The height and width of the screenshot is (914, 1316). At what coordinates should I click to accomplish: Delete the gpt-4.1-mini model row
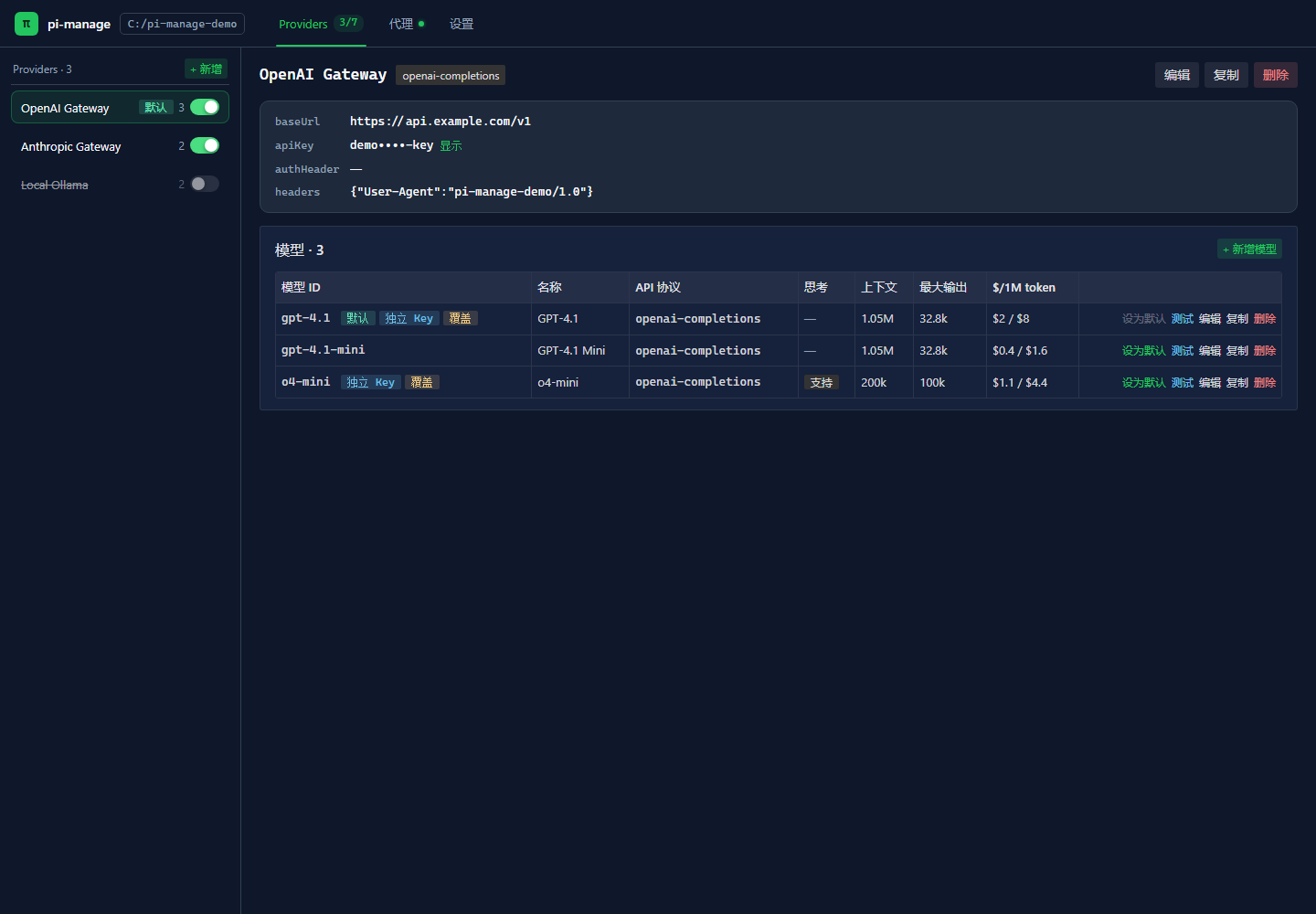click(1265, 351)
